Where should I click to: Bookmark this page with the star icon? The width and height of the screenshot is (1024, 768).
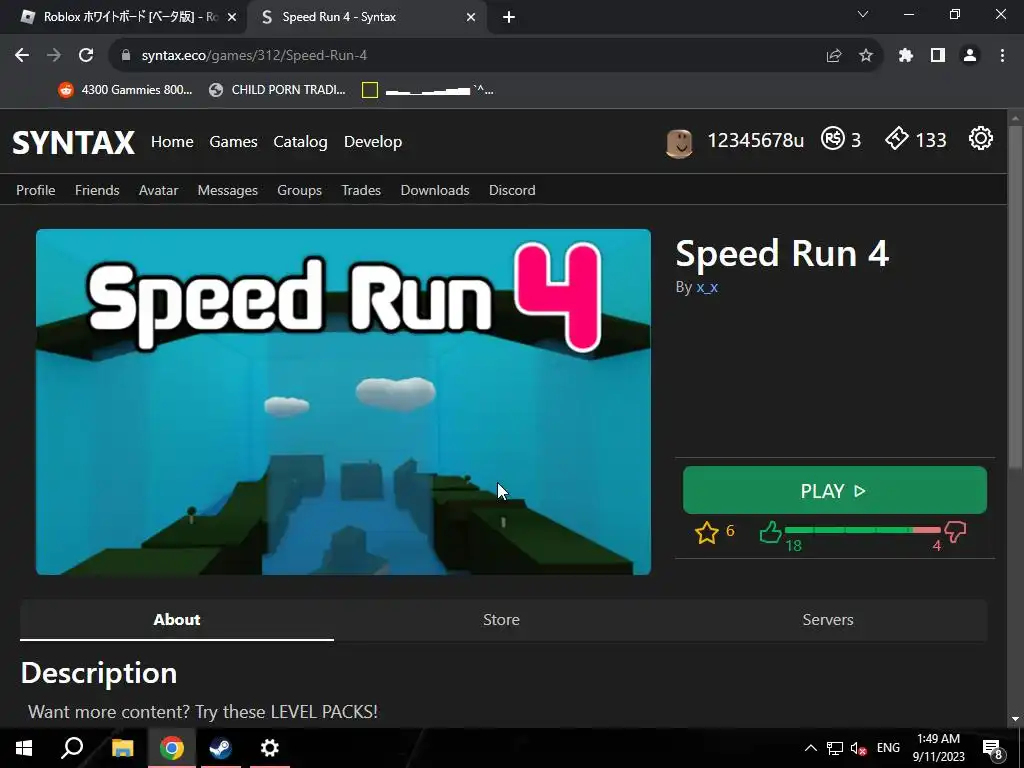click(866, 56)
